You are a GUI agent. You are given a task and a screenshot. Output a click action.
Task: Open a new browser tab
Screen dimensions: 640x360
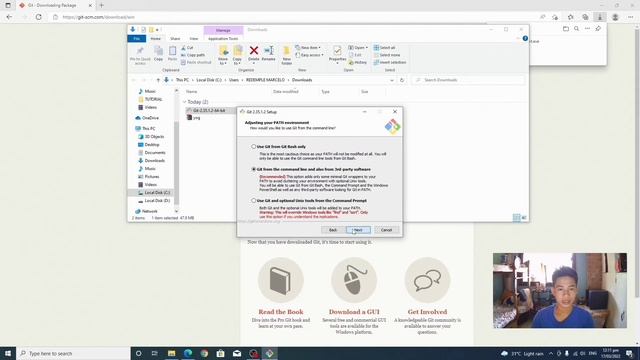[102, 5]
